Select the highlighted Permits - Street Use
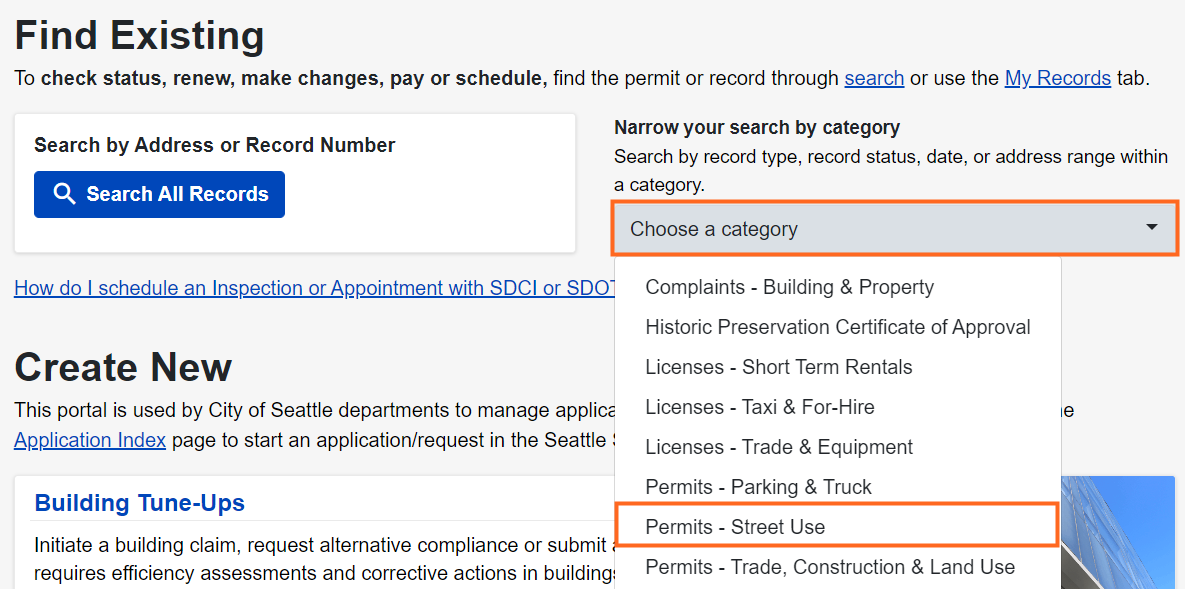Viewport: 1185px width, 589px height. pos(735,527)
